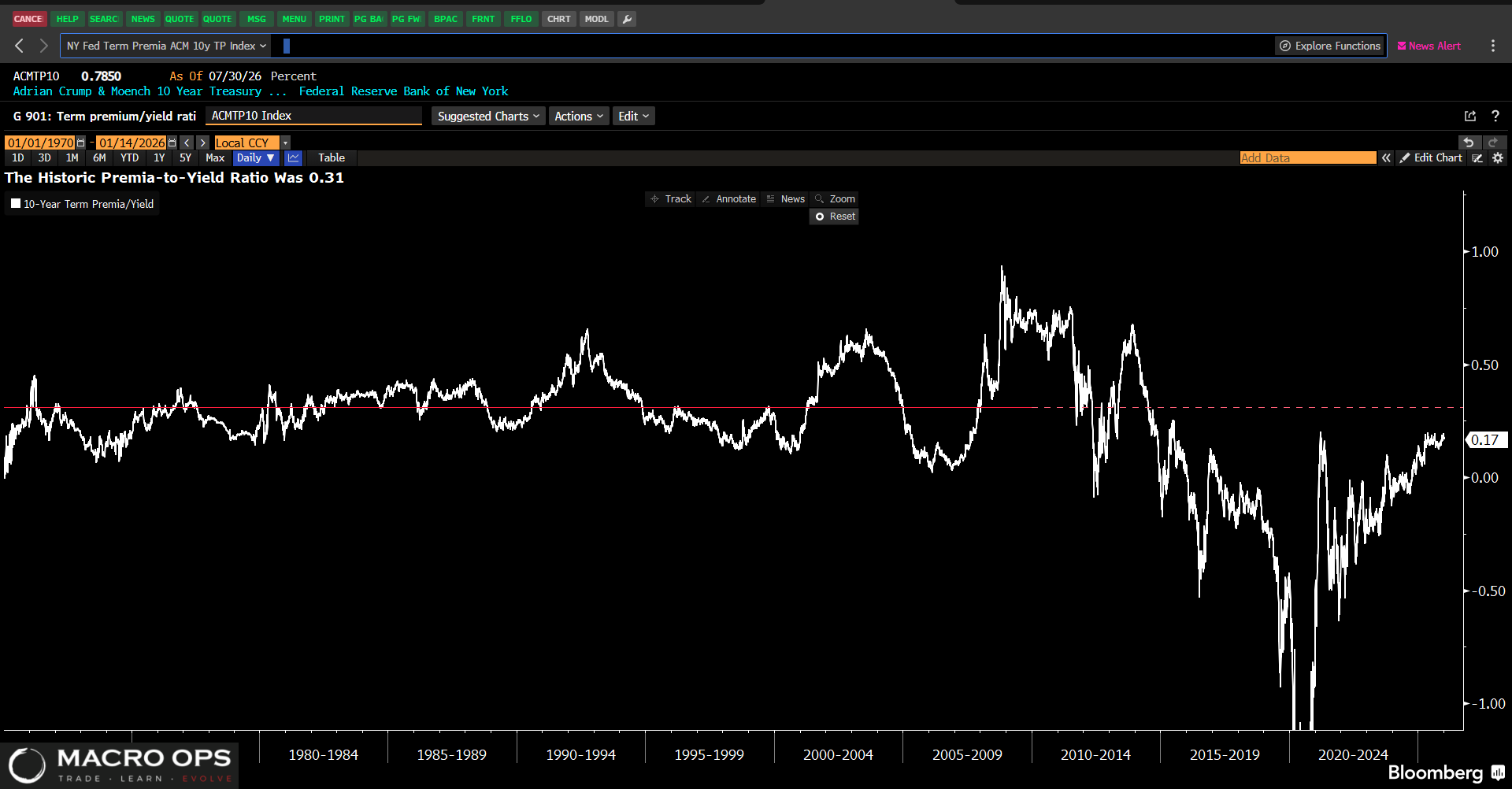This screenshot has height=789, width=1512.
Task: Click the export/share chart icon
Action: [x=1470, y=116]
